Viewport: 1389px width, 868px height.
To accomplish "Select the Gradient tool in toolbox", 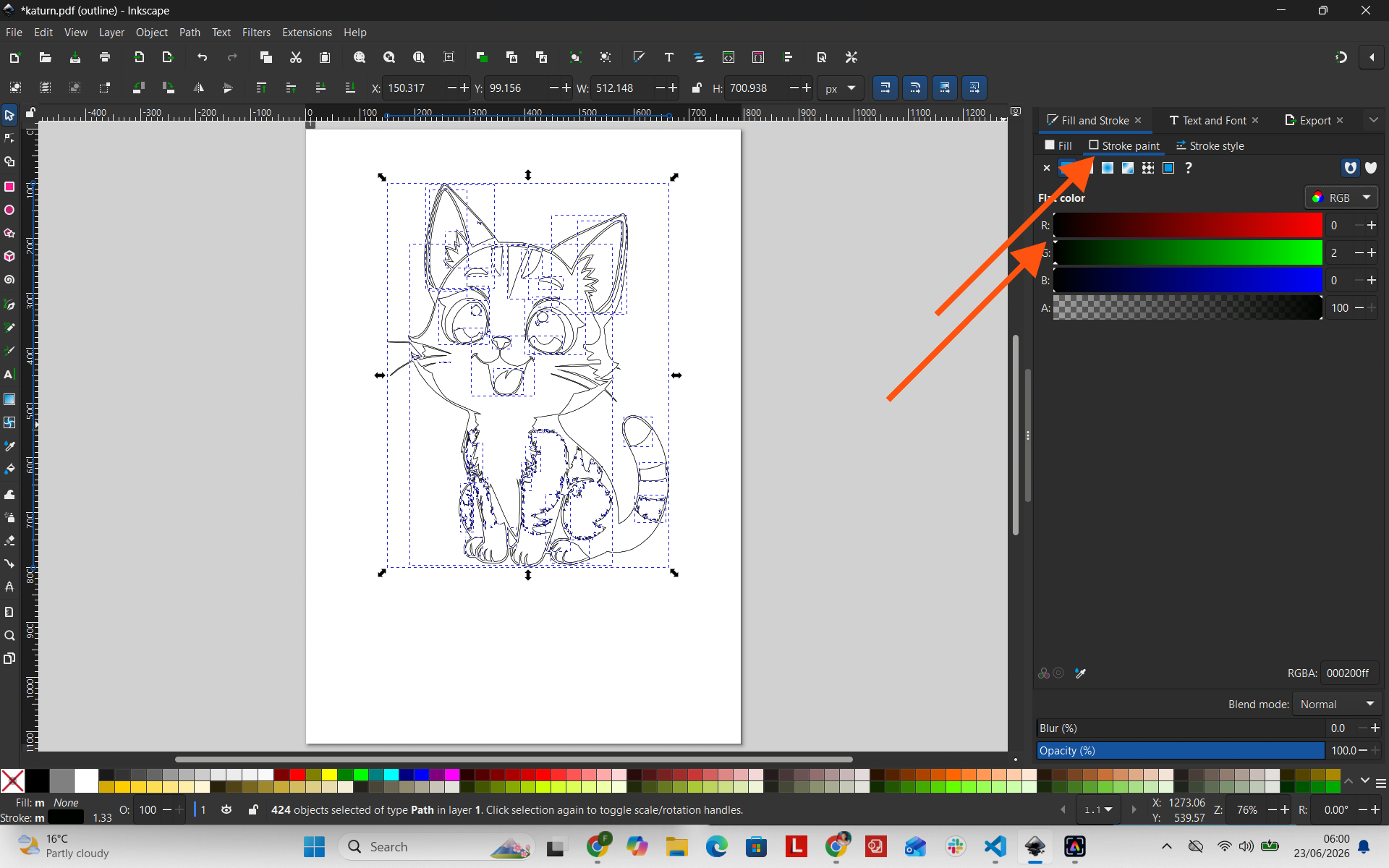I will (9, 399).
